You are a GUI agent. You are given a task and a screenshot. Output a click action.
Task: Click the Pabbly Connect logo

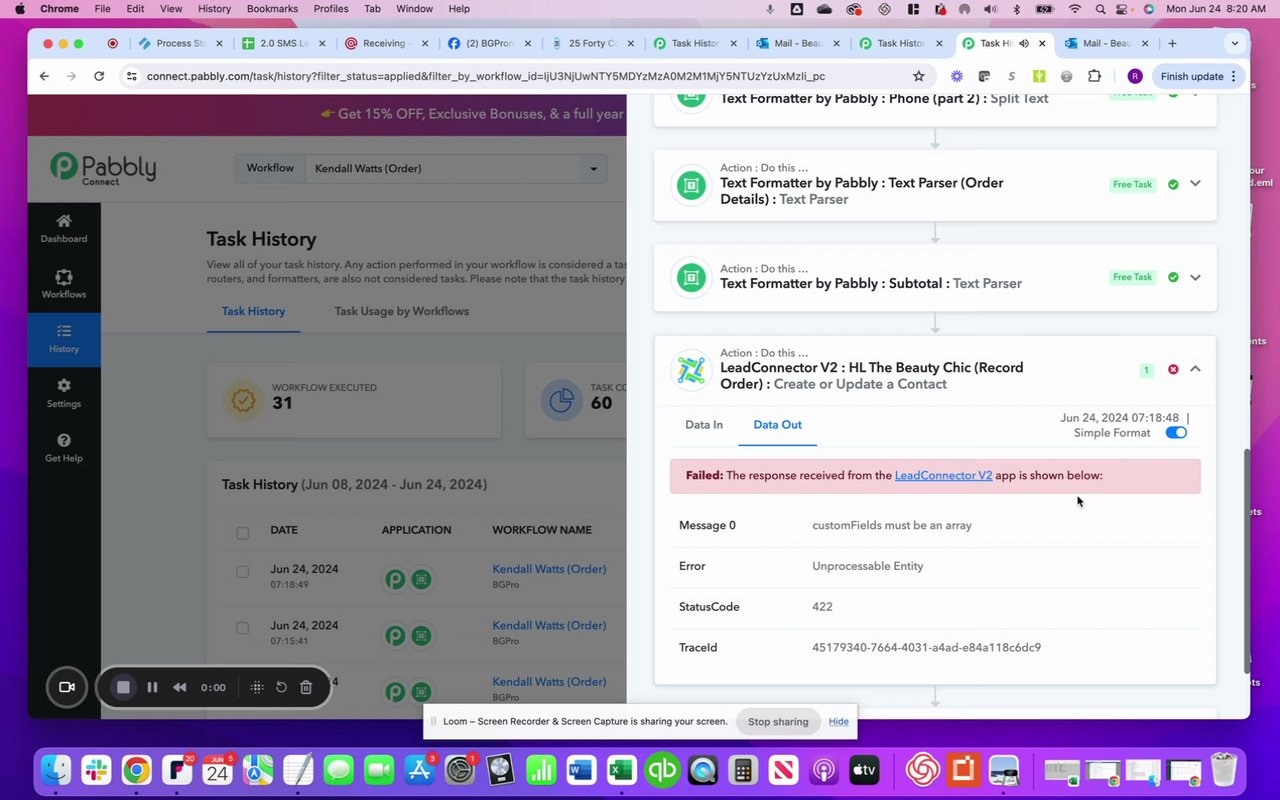click(103, 168)
